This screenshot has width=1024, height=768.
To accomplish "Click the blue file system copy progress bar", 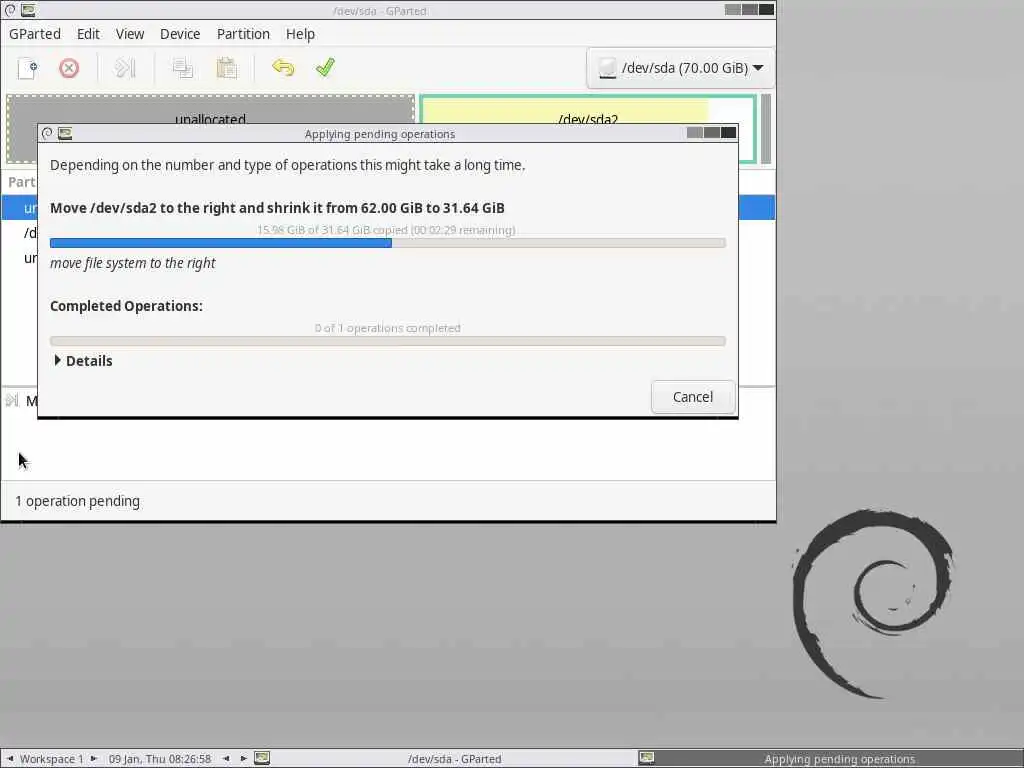I will (388, 243).
